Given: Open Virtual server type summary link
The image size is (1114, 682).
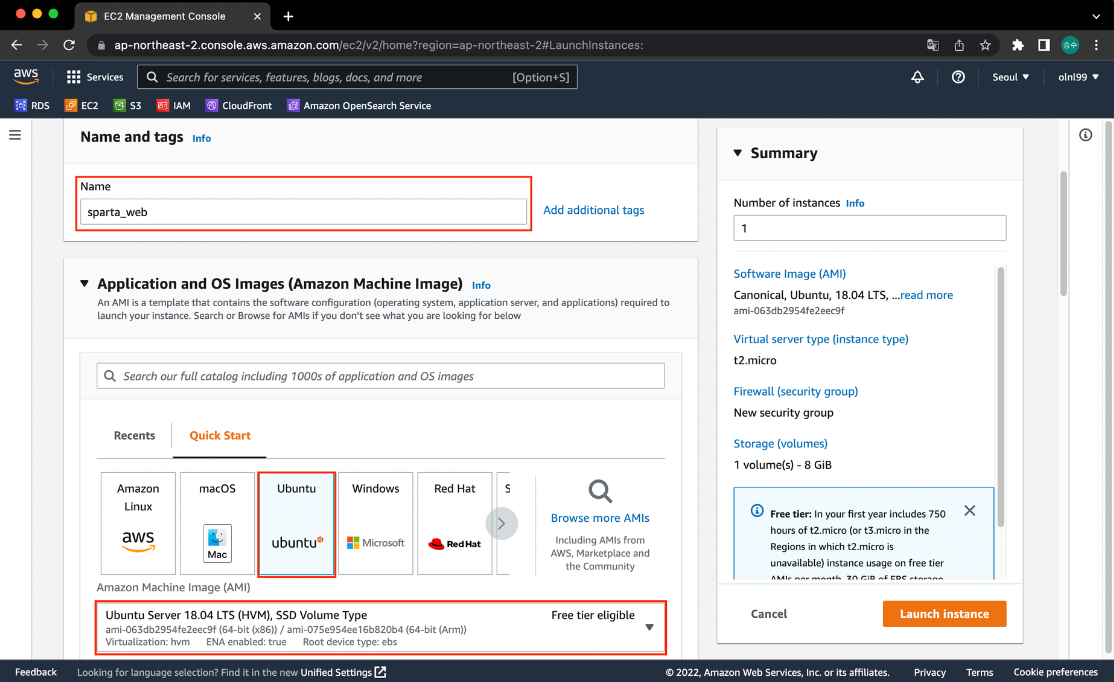Looking at the screenshot, I should click(821, 339).
